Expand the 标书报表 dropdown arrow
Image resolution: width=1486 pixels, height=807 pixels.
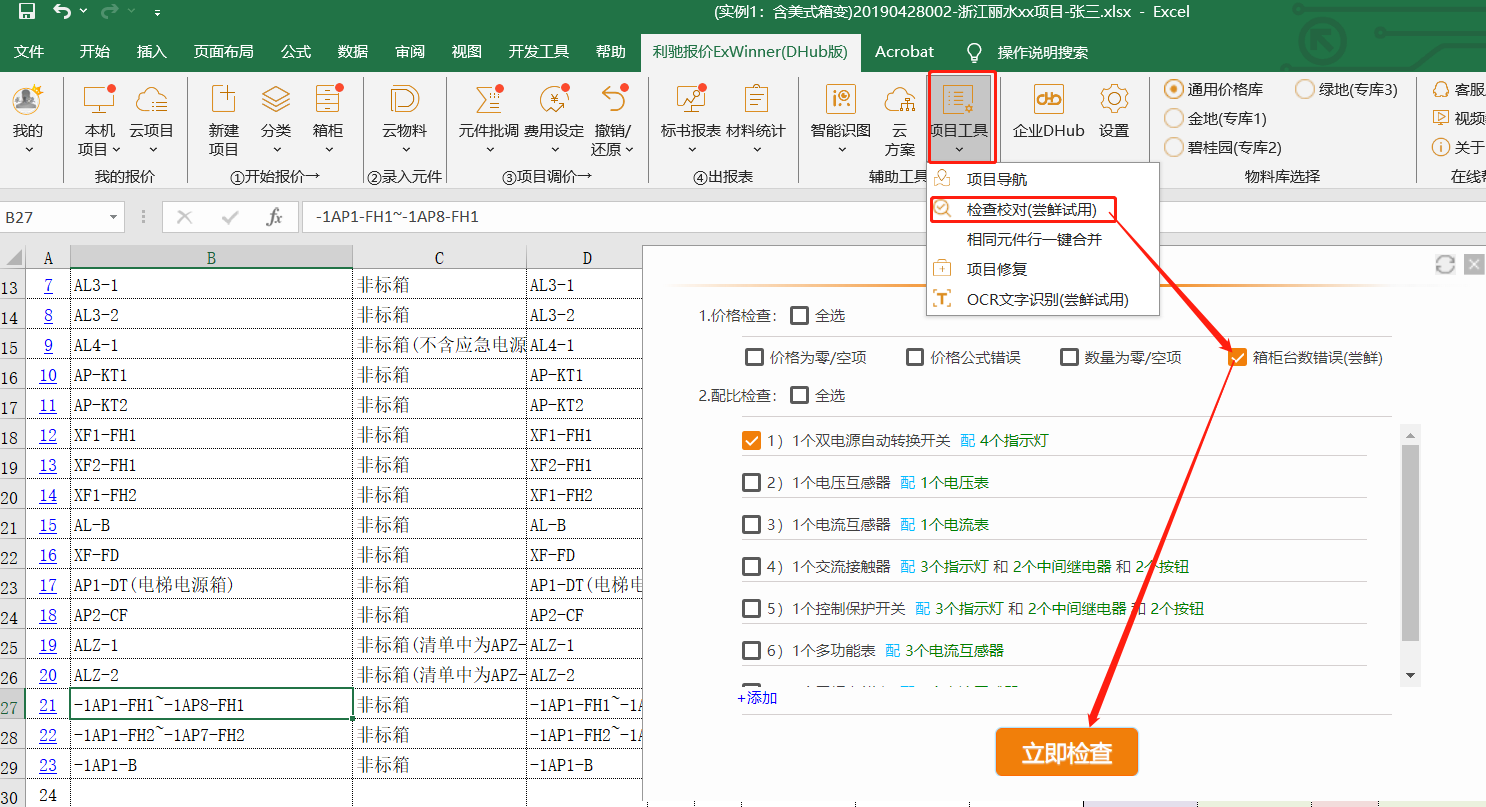[x=691, y=150]
